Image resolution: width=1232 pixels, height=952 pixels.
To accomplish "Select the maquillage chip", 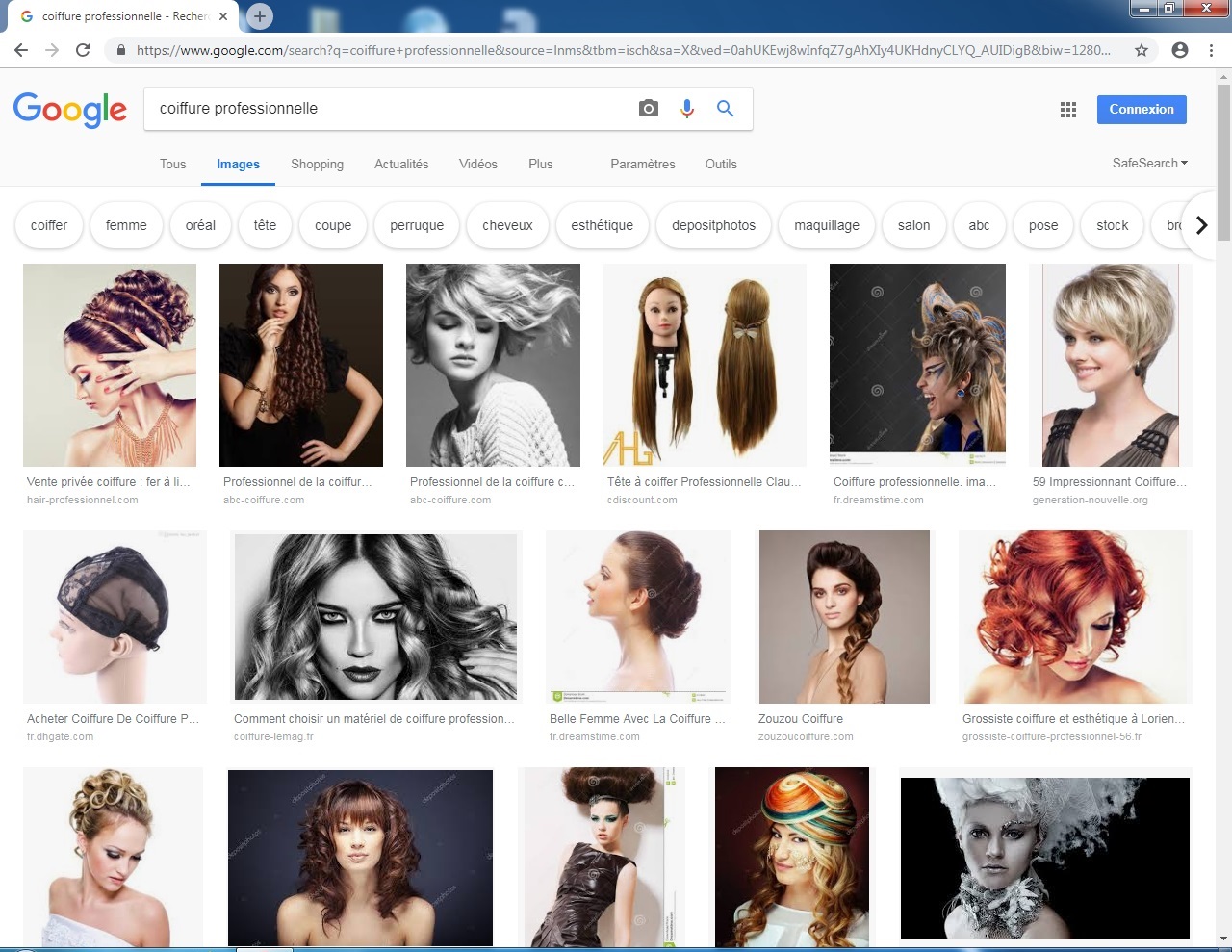I will [827, 225].
